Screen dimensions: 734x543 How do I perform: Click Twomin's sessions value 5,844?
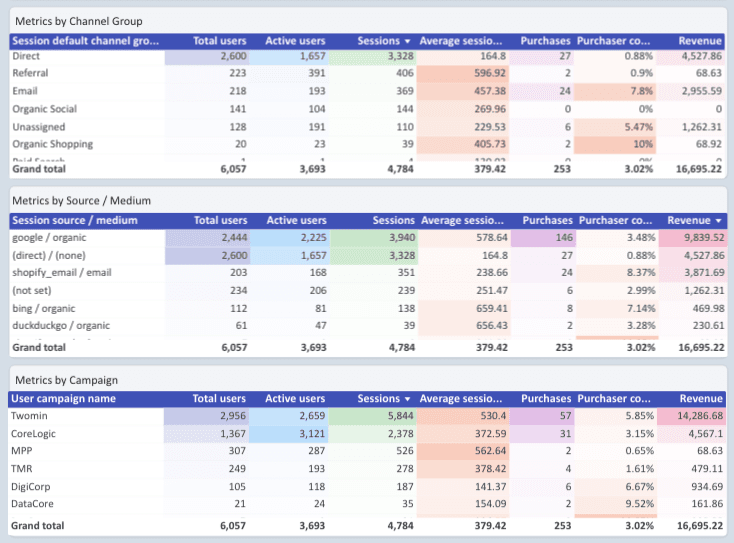[372, 416]
